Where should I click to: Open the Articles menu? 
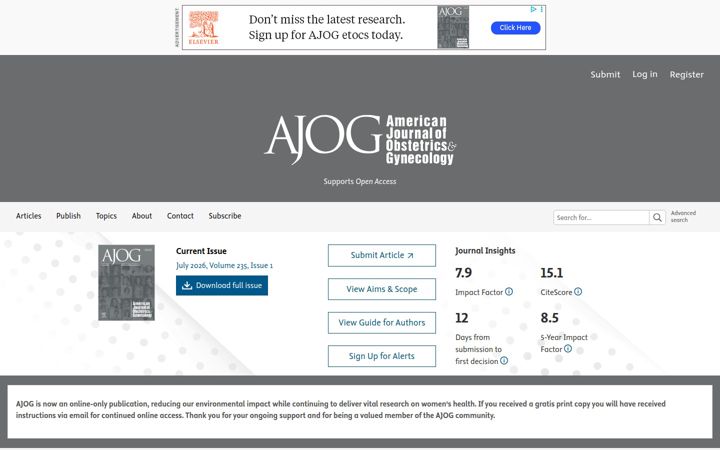pyautogui.click(x=28, y=216)
